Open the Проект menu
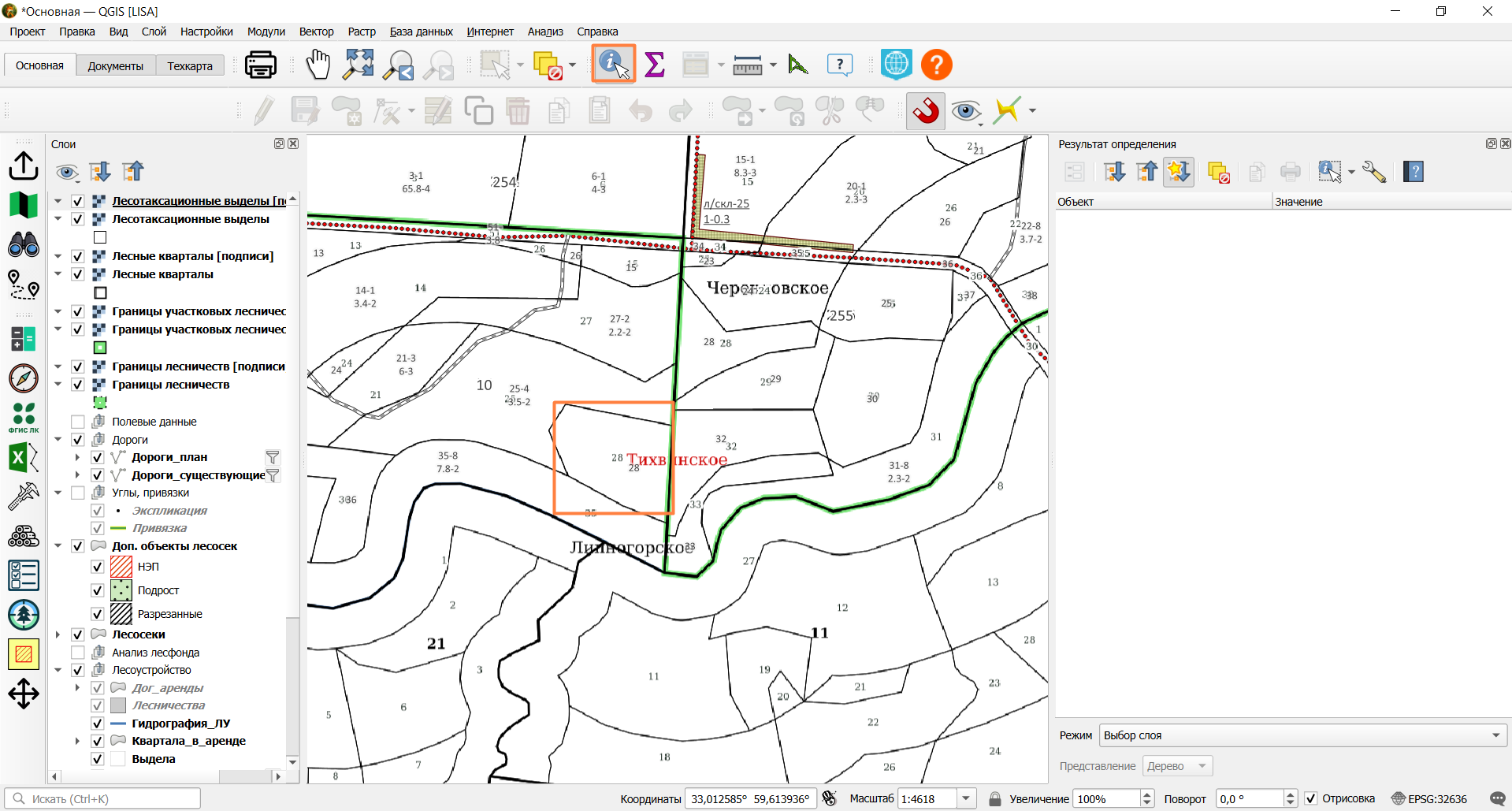1512x811 pixels. [x=28, y=32]
